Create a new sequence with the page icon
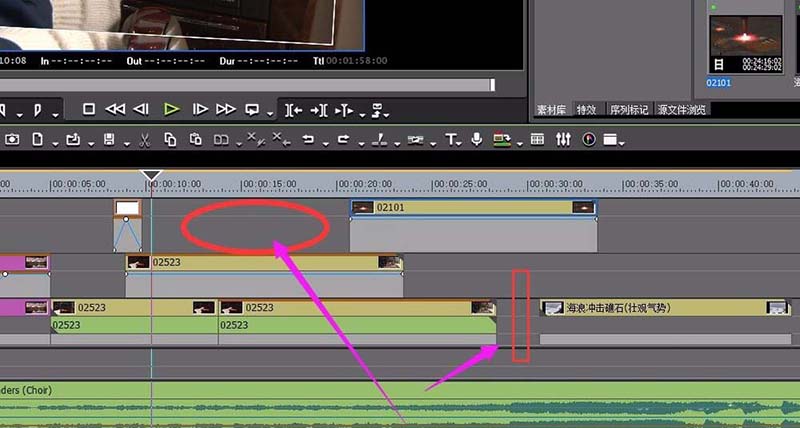 [37, 139]
